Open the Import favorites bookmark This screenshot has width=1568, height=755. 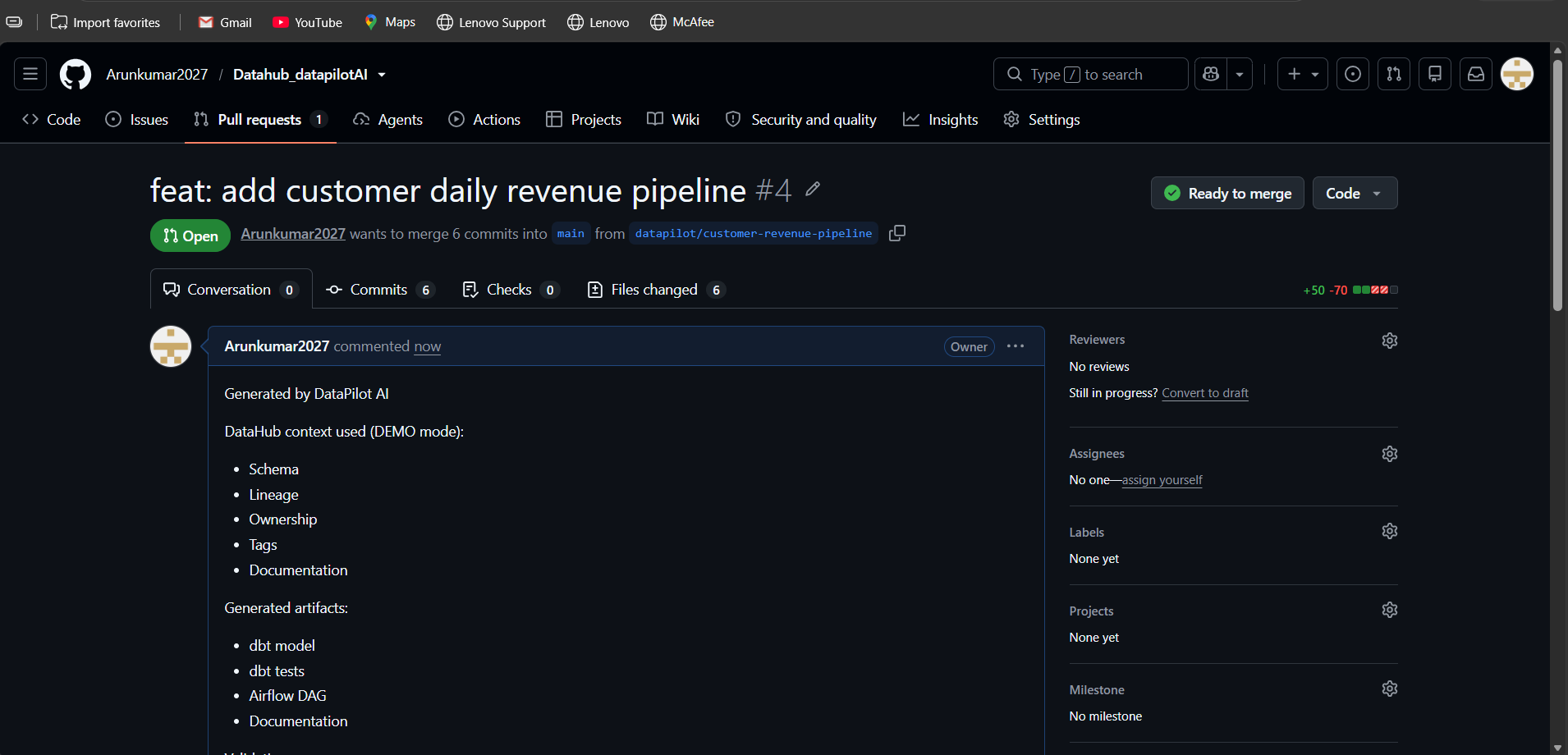point(105,22)
